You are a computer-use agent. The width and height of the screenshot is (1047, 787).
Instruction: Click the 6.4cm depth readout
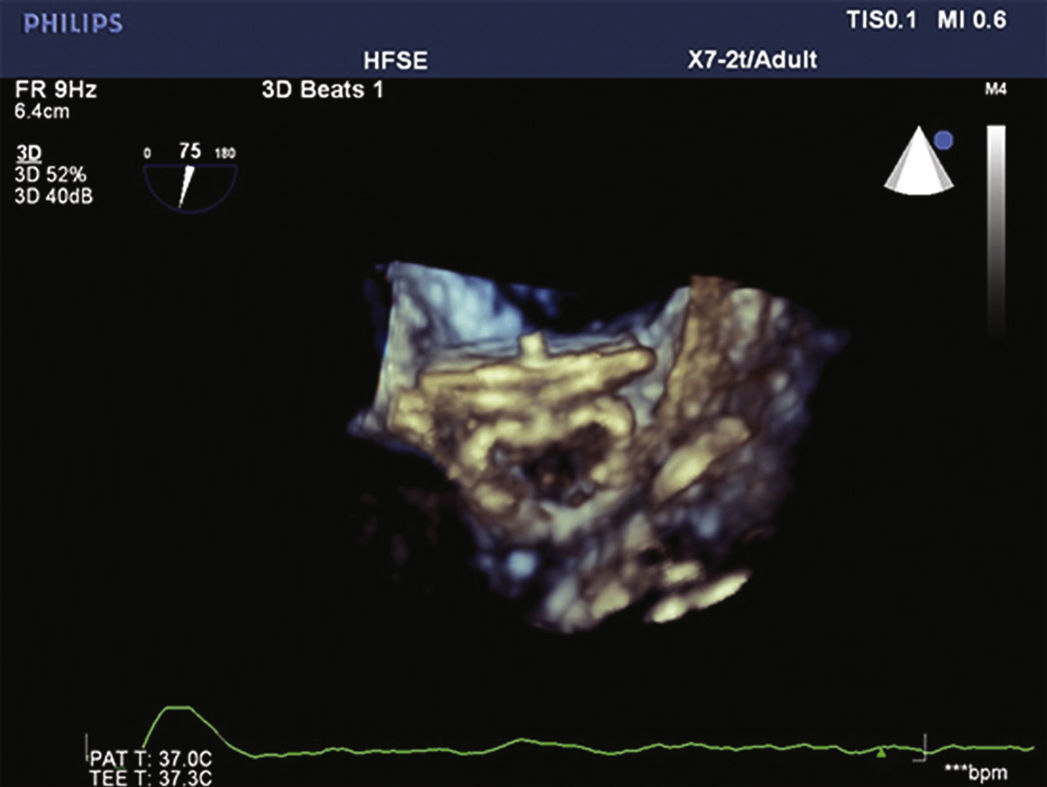40,110
